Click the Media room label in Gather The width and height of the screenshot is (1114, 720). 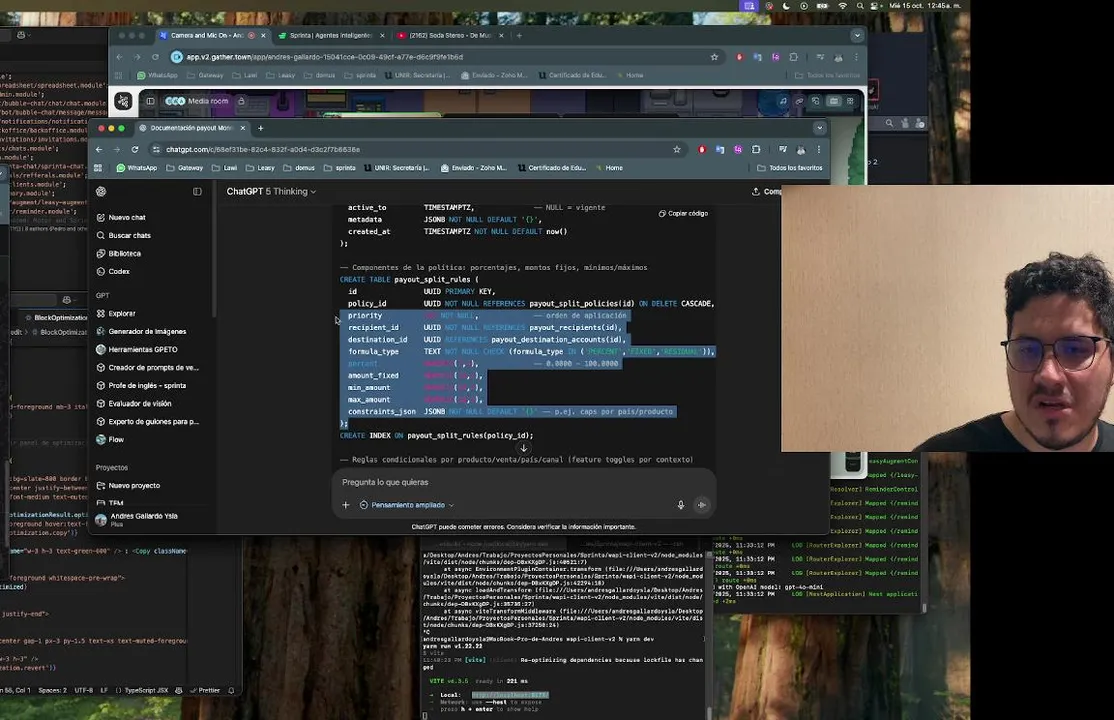[207, 101]
